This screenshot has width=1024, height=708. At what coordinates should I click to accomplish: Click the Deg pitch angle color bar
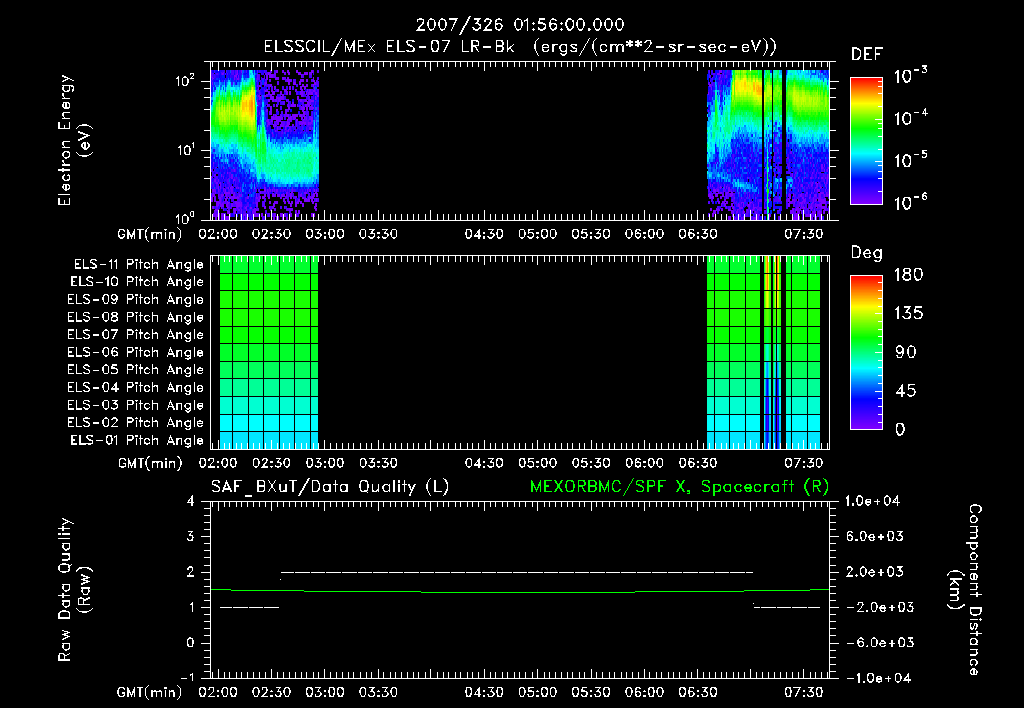tap(866, 352)
